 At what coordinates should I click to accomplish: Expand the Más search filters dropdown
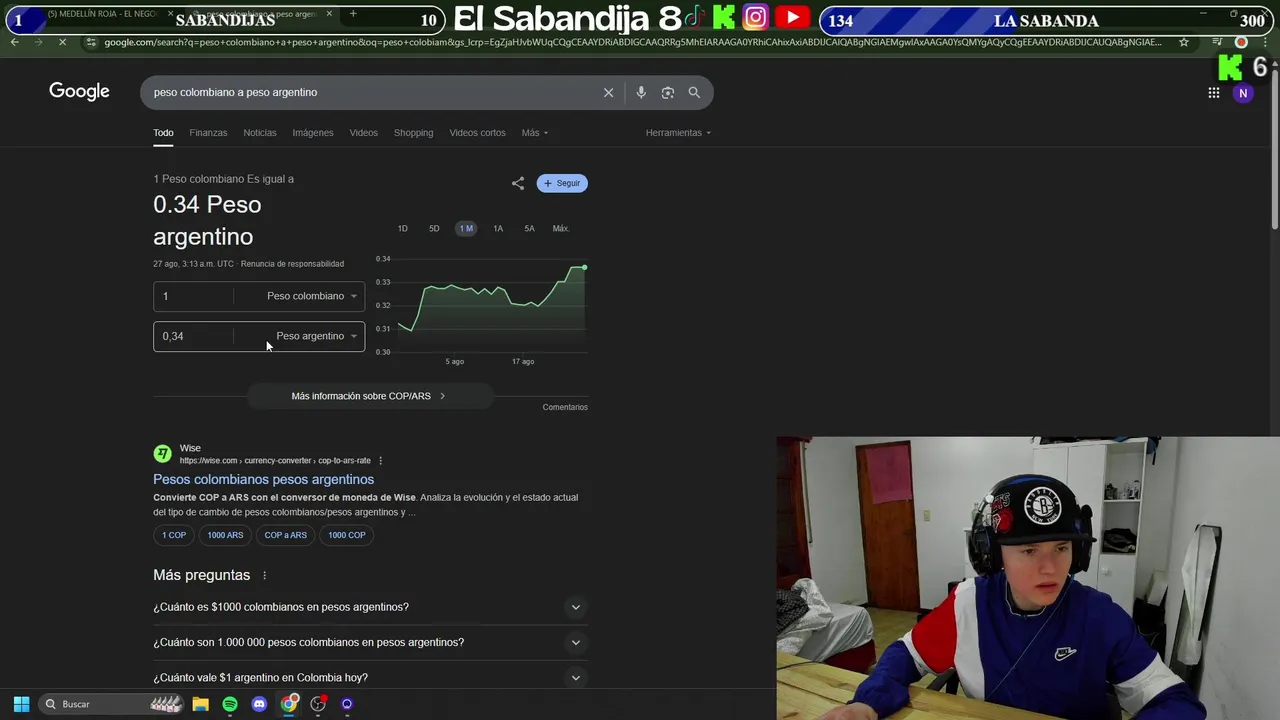[x=535, y=133]
